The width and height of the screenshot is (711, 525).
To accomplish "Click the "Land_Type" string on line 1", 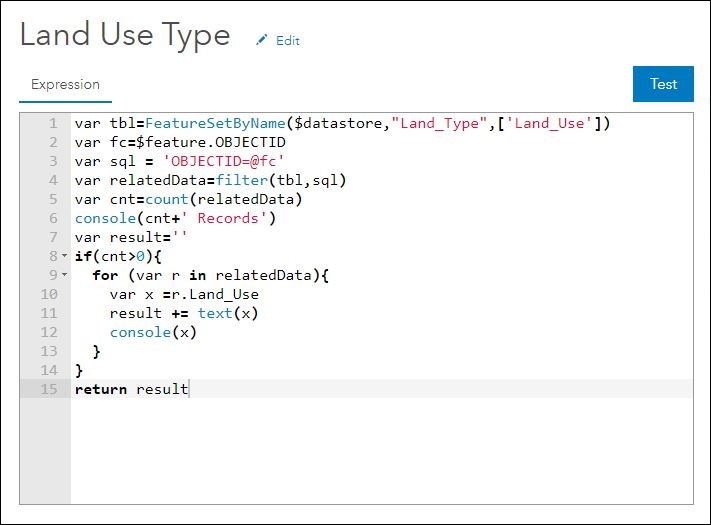I will click(x=439, y=123).
